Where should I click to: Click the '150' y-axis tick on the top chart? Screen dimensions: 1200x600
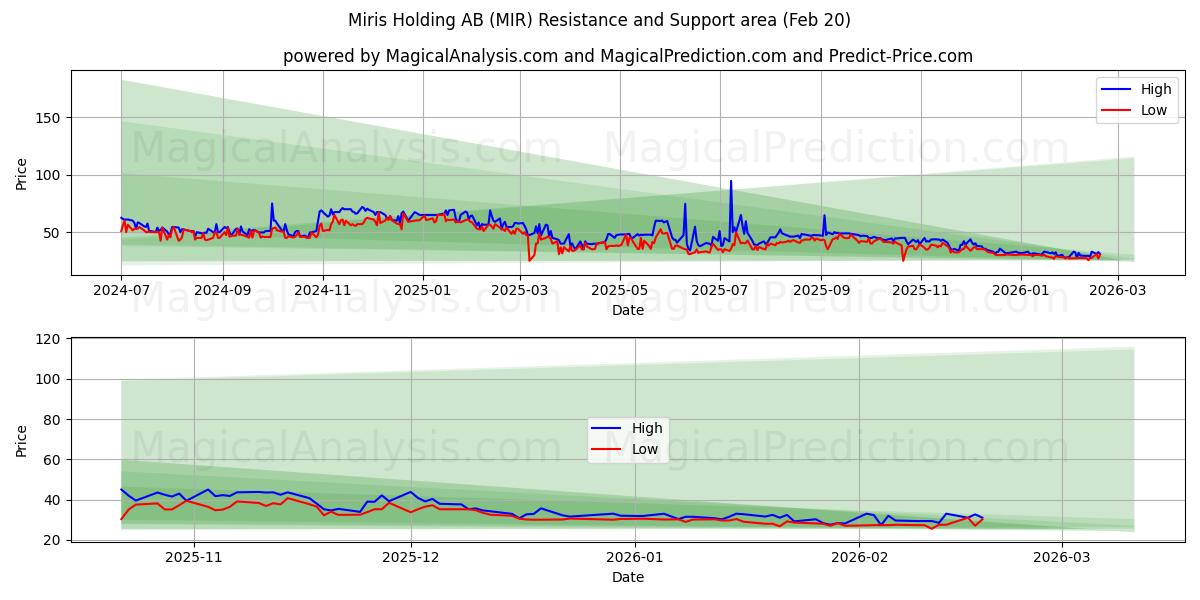(50, 118)
